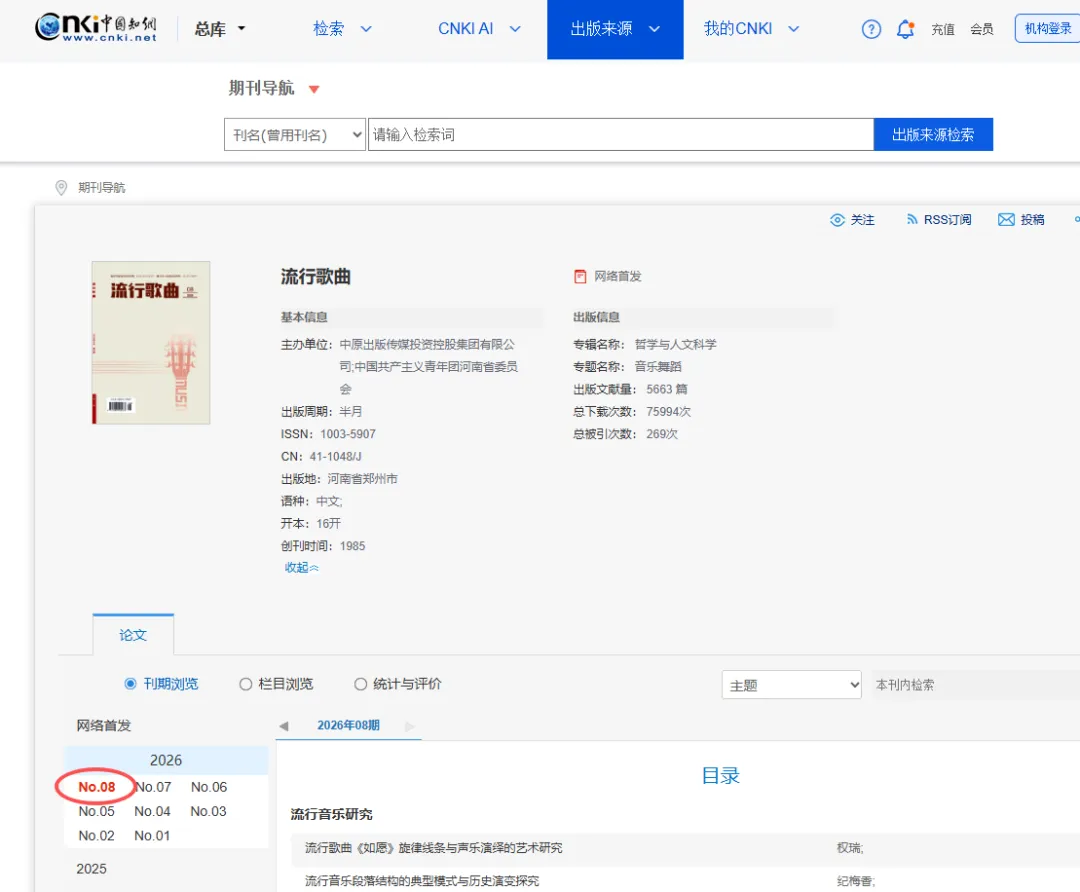Click the 机构登录 button

point(1048,29)
